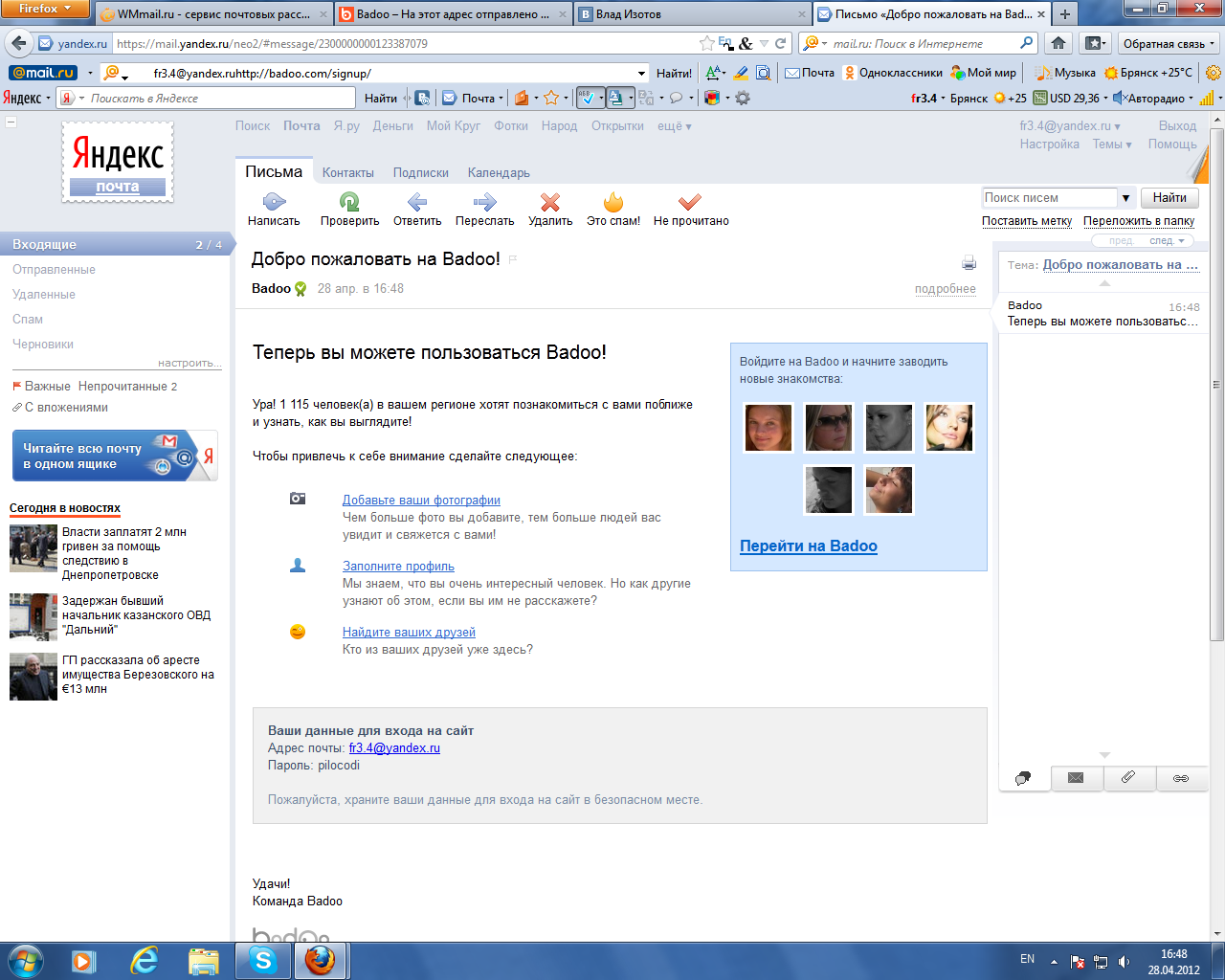Switch to the Подписки tab
This screenshot has width=1225, height=980.
point(421,173)
